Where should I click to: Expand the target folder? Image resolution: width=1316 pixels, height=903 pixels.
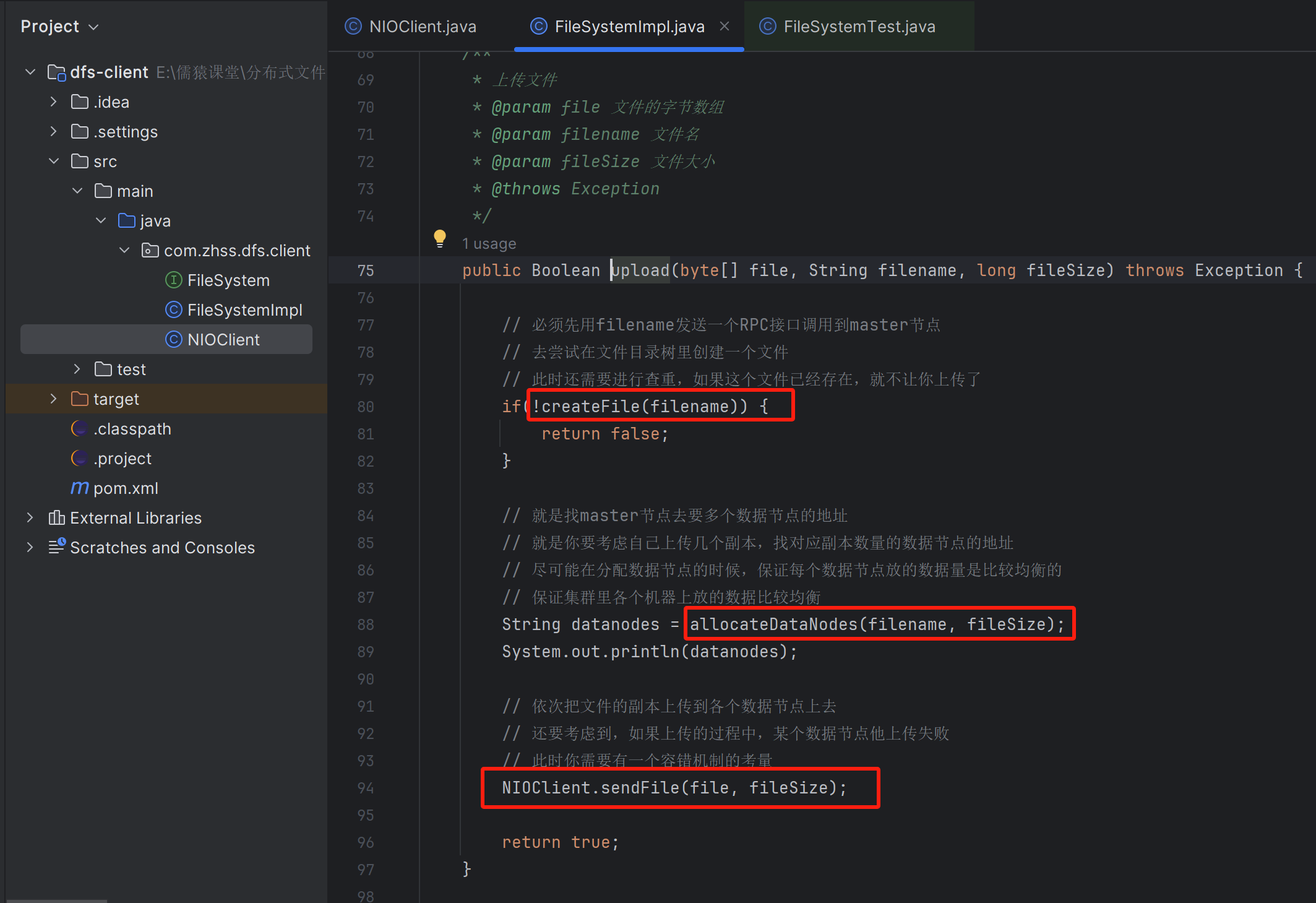(54, 399)
